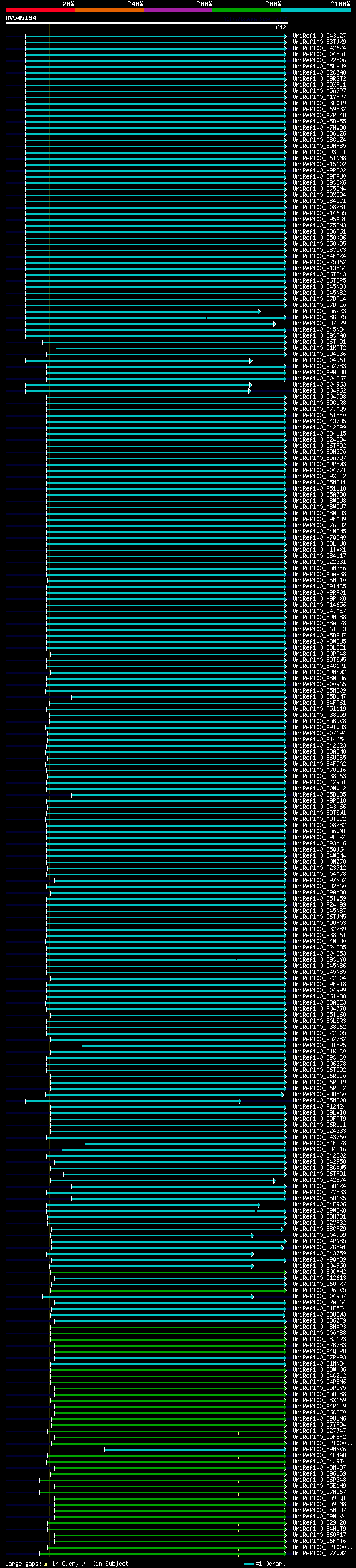This screenshot has width=356, height=1568.
Task: Select the UniRef100_Q69B32 label
Action: [x=319, y=110]
